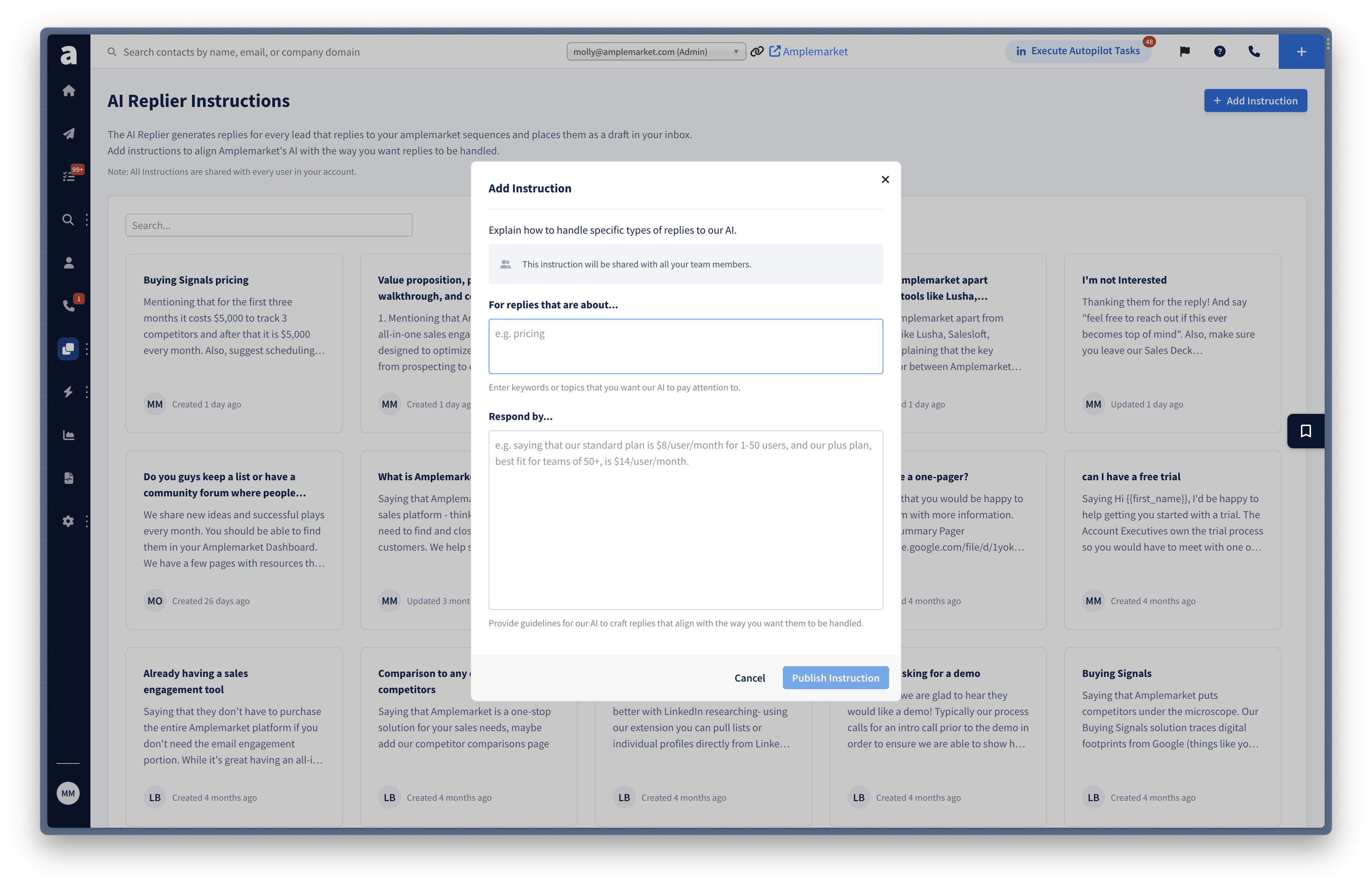
Task: Open the Analytics chart sidebar icon
Action: [x=69, y=435]
